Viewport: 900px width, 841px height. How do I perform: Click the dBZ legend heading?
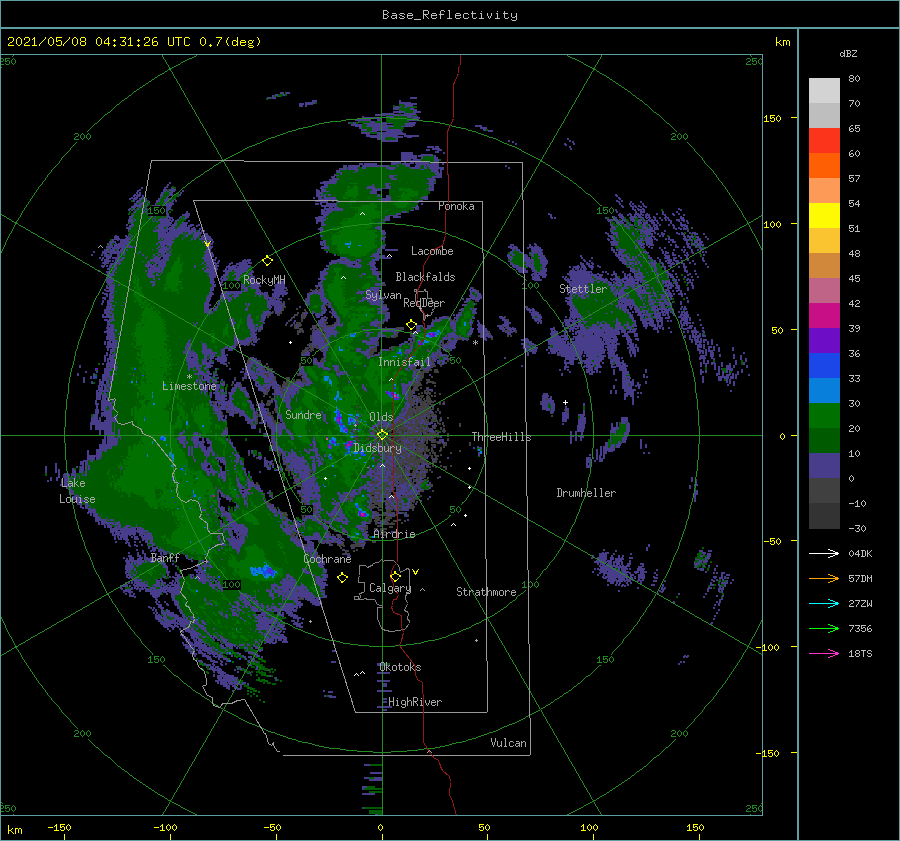(x=848, y=54)
